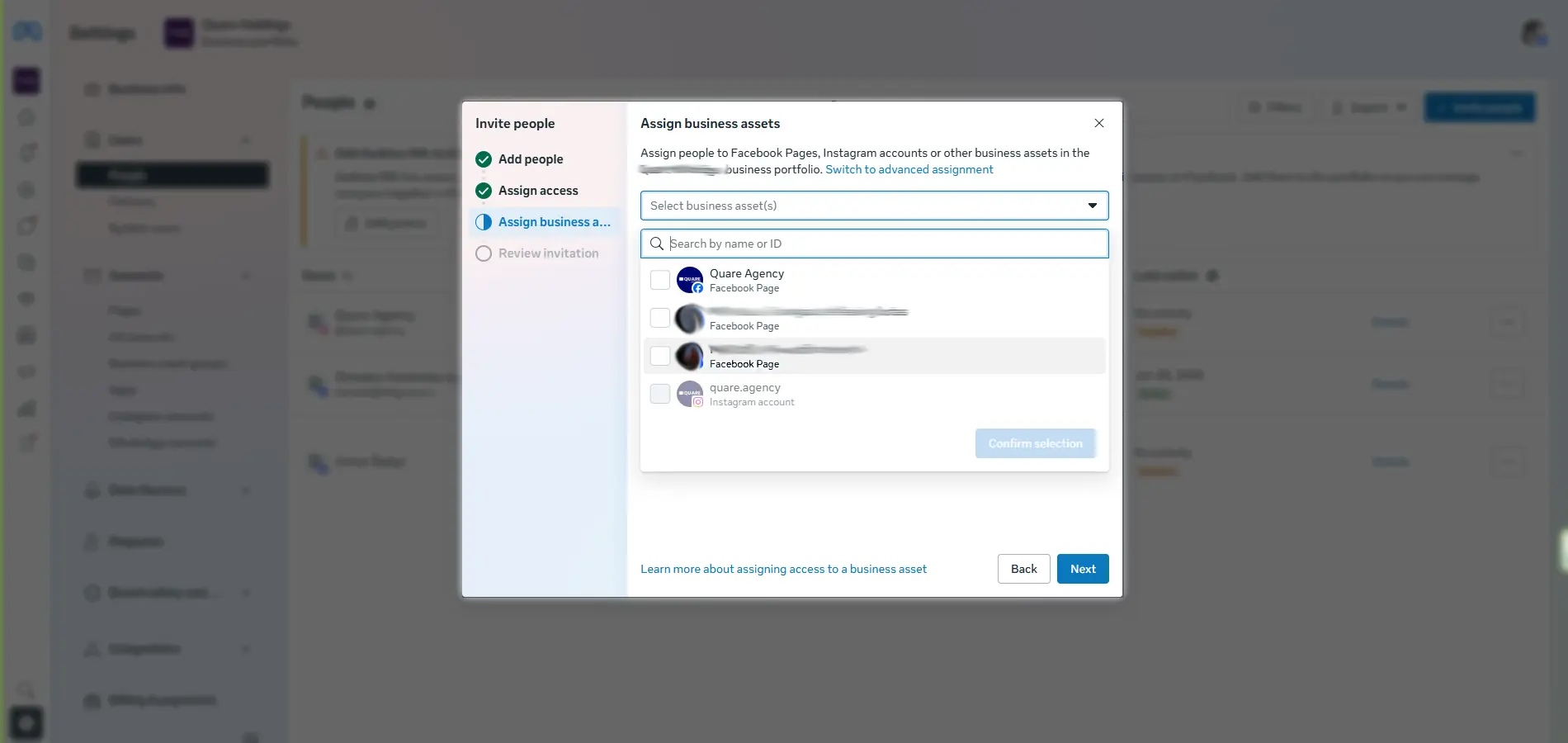This screenshot has height=743, width=1568.
Task: Open the Select business asset(s) dropdown
Action: click(874, 206)
